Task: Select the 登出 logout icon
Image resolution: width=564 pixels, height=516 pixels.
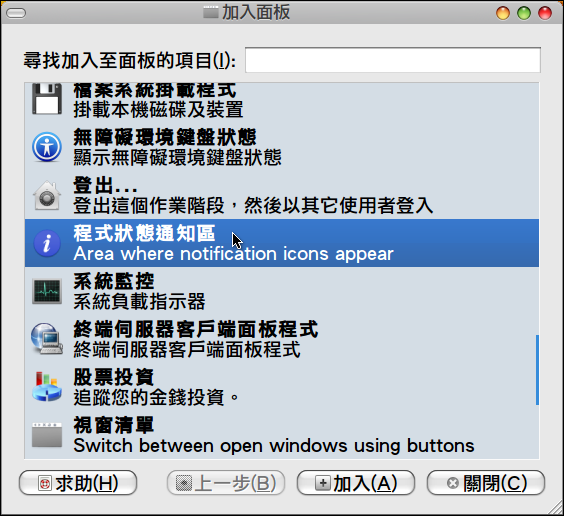Action: point(47,195)
